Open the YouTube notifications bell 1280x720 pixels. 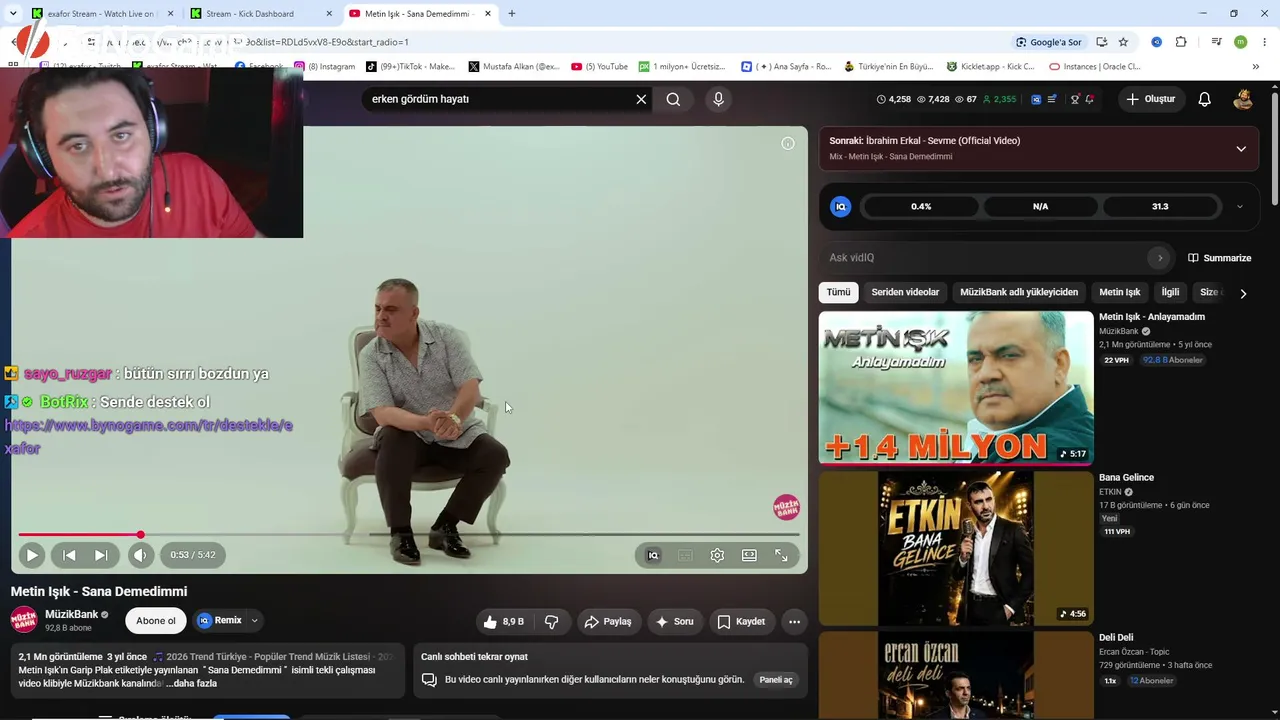tap(1205, 99)
